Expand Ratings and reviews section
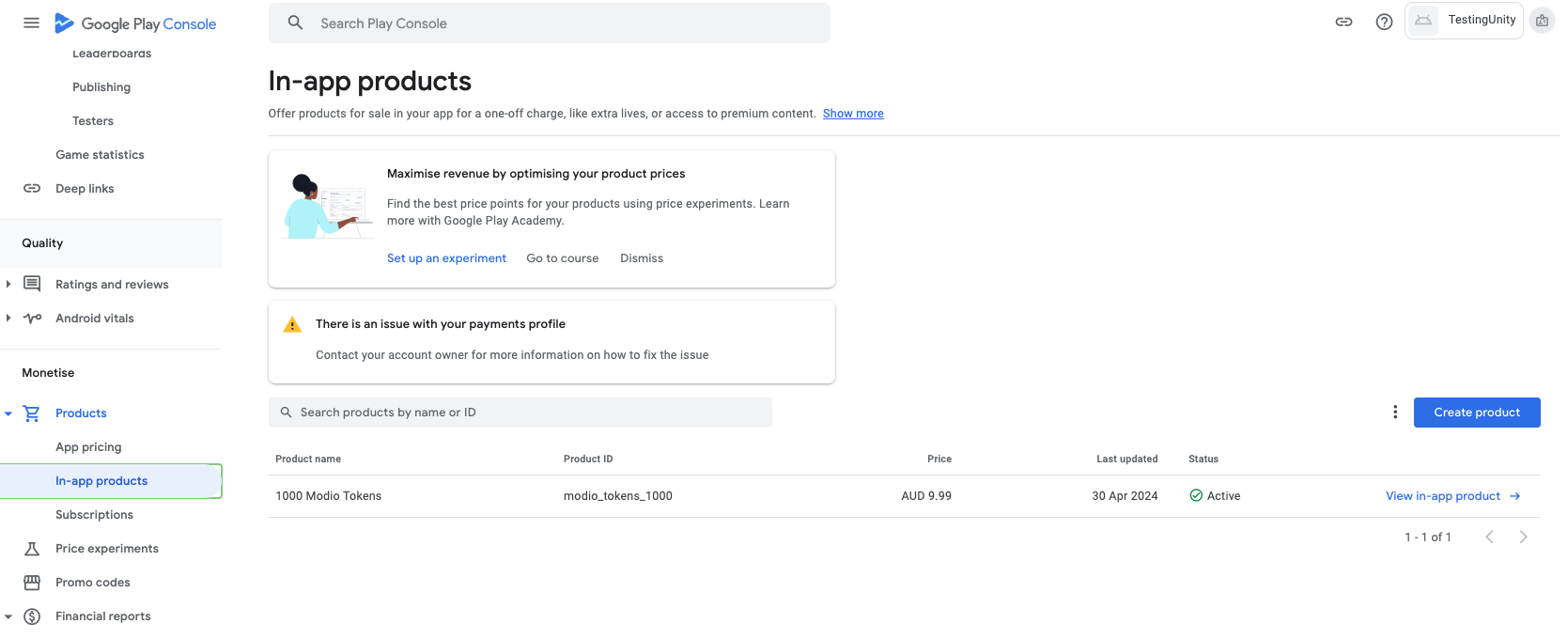This screenshot has width=1568, height=639. click(x=8, y=284)
